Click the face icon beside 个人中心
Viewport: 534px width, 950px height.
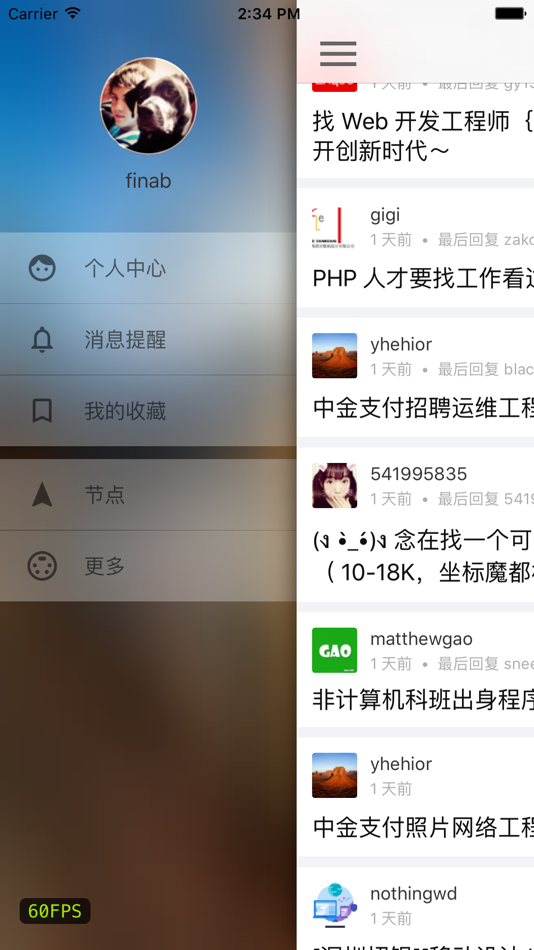pos(42,268)
